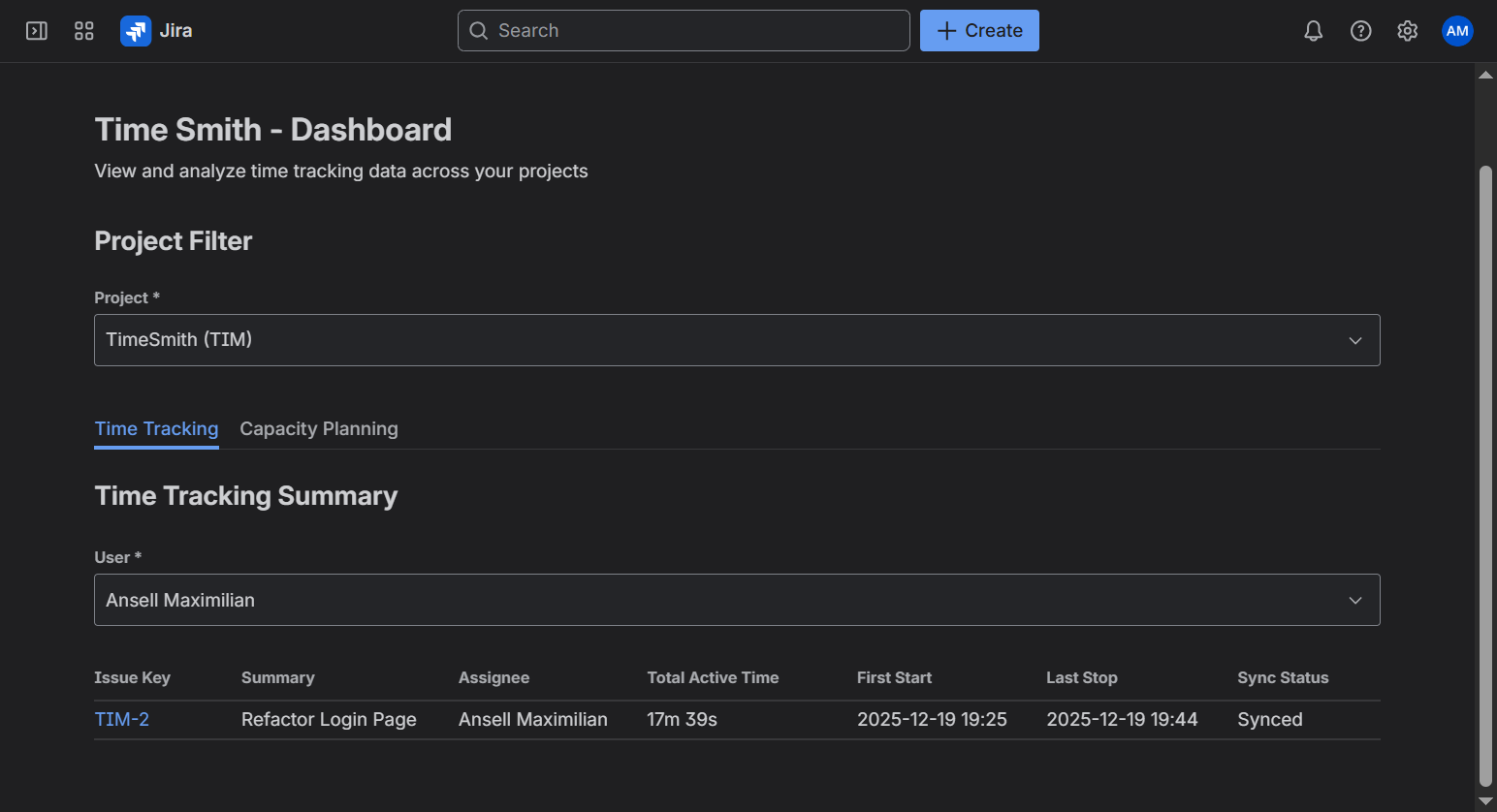Screen dimensions: 1497x812
Task: Click the magnifying glass search icon
Action: pos(478,30)
